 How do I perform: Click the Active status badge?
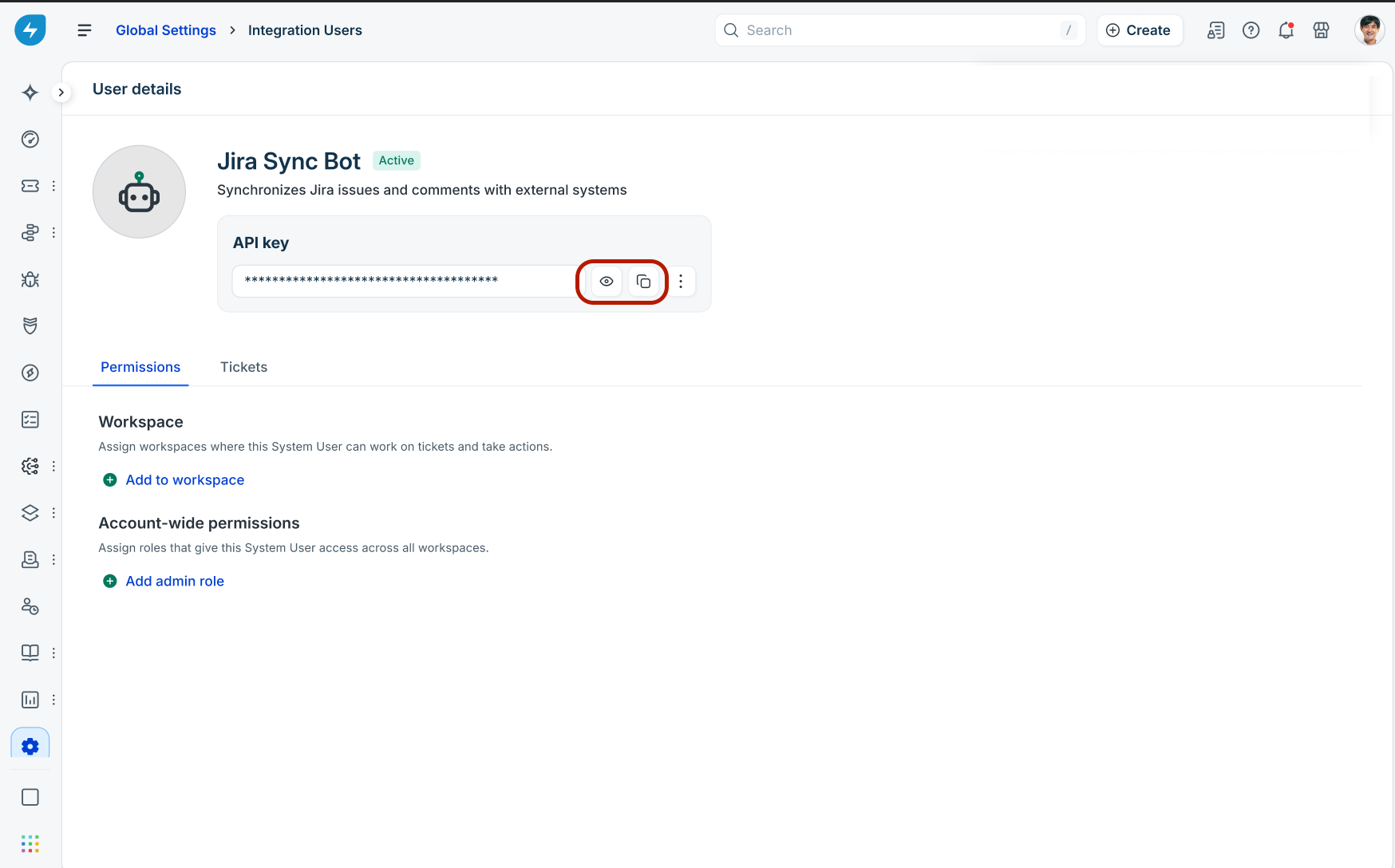pos(397,160)
